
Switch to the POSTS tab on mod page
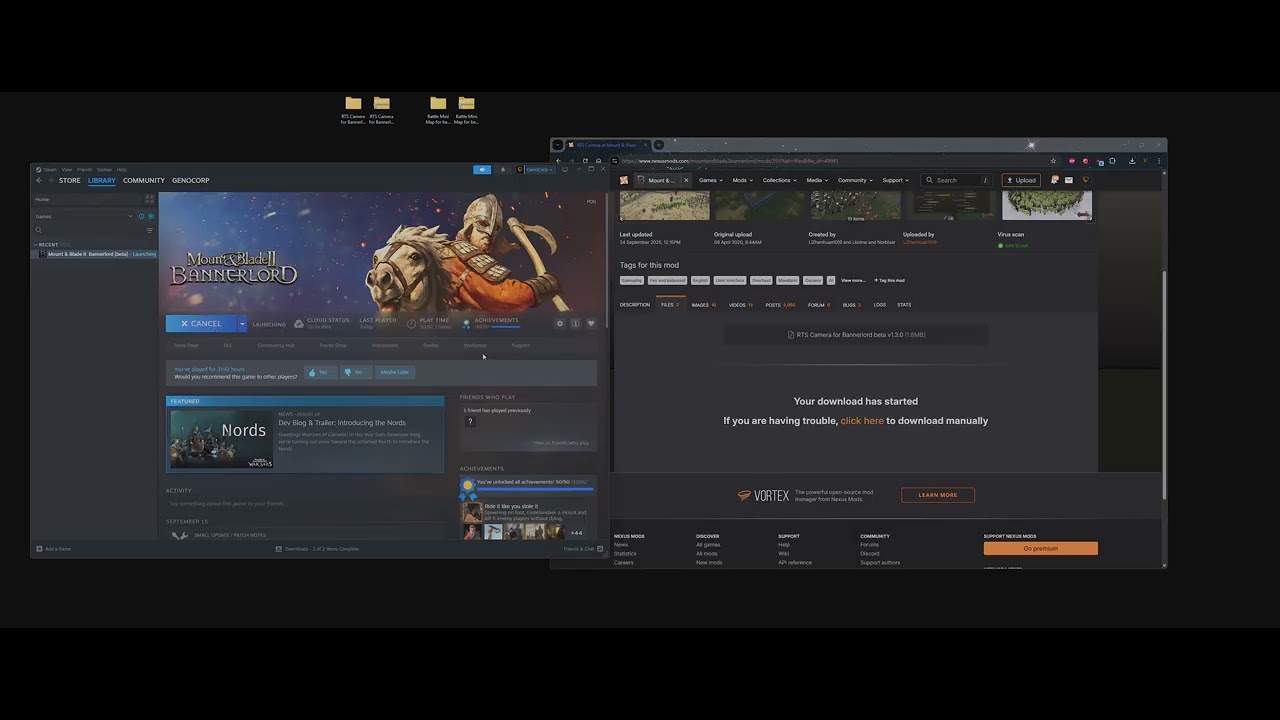point(780,305)
